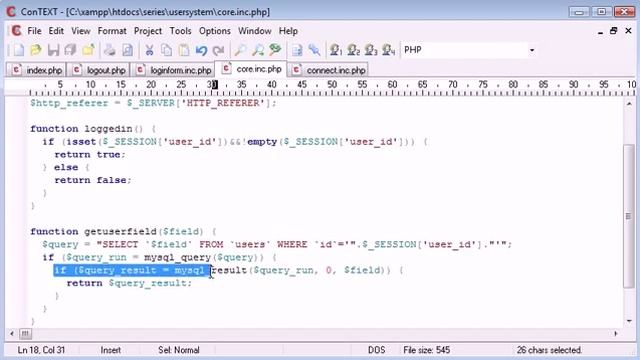Open the File menu
The image size is (640, 360).
pos(34,31)
